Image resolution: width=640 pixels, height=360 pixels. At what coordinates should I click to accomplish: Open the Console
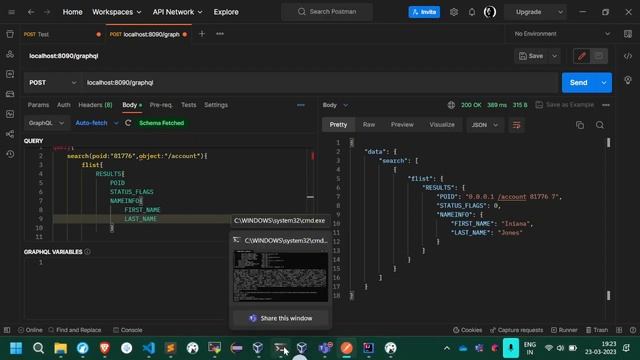tap(128, 330)
